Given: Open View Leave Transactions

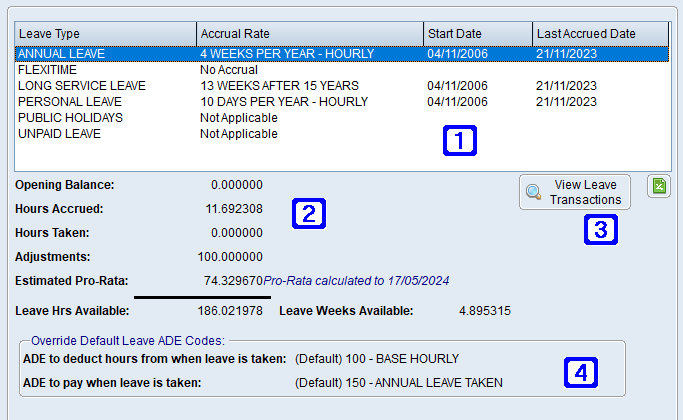Looking at the screenshot, I should (x=575, y=192).
